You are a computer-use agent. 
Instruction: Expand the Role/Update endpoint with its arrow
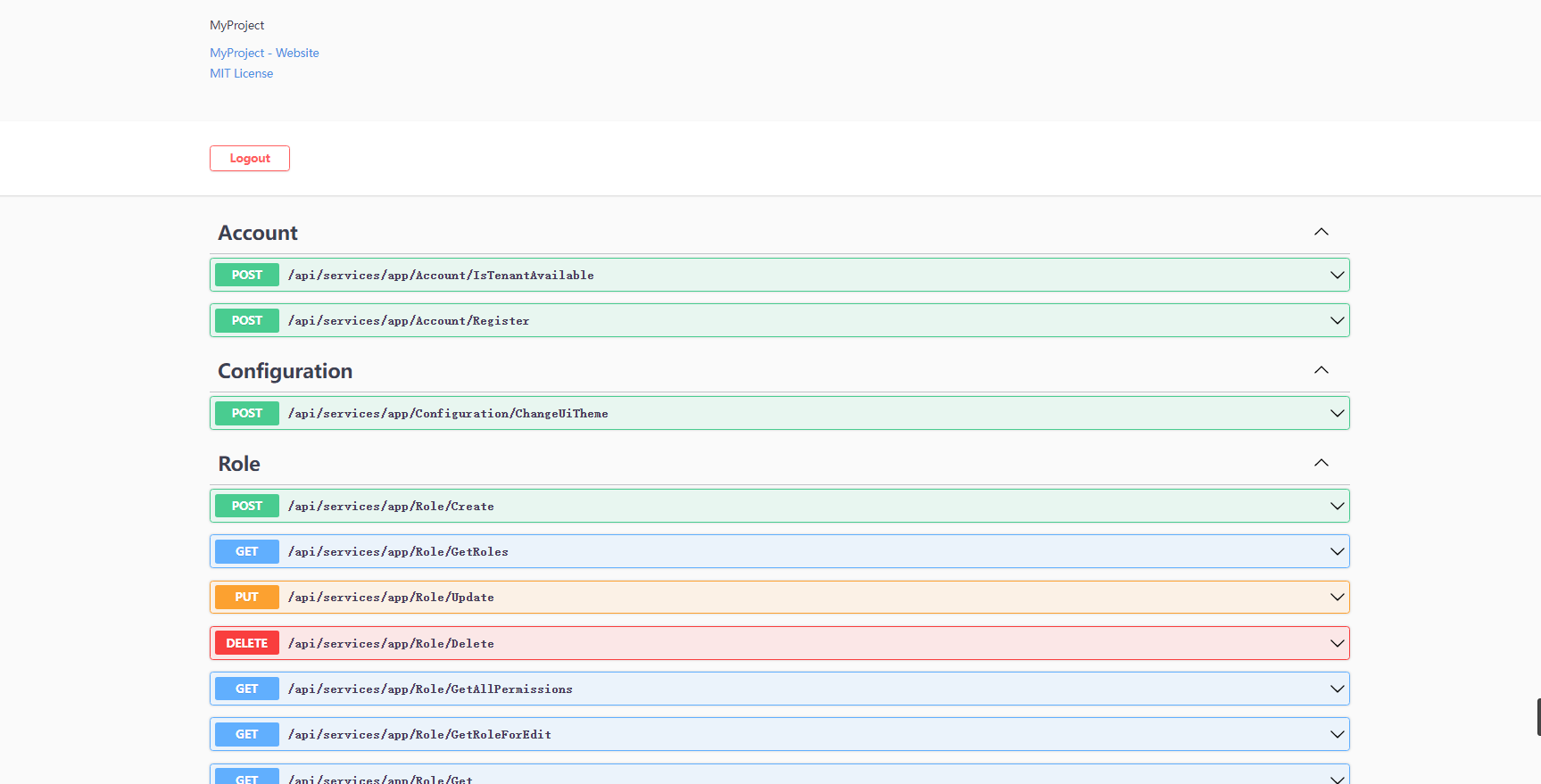[x=1337, y=597]
